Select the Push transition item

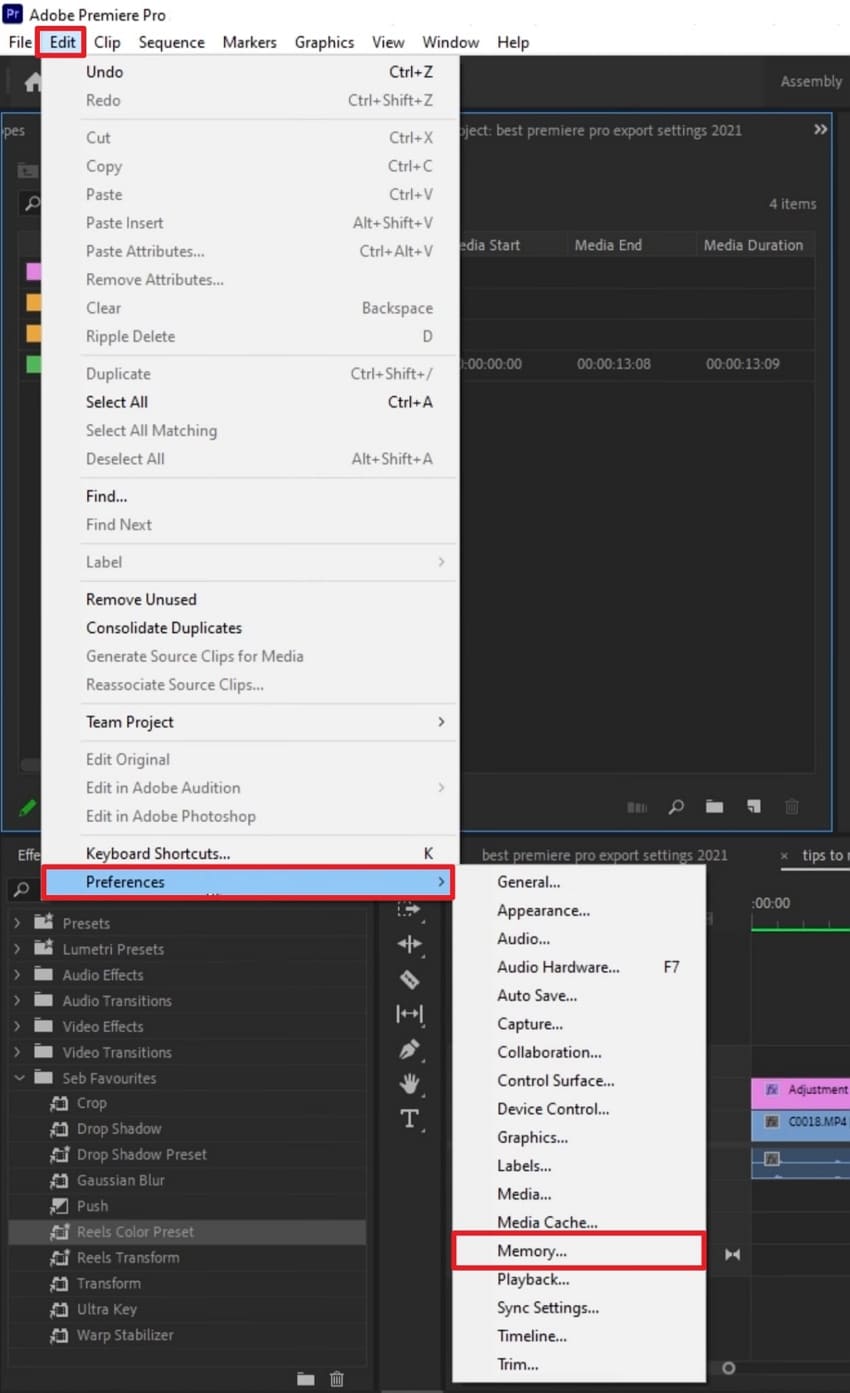(x=92, y=1206)
